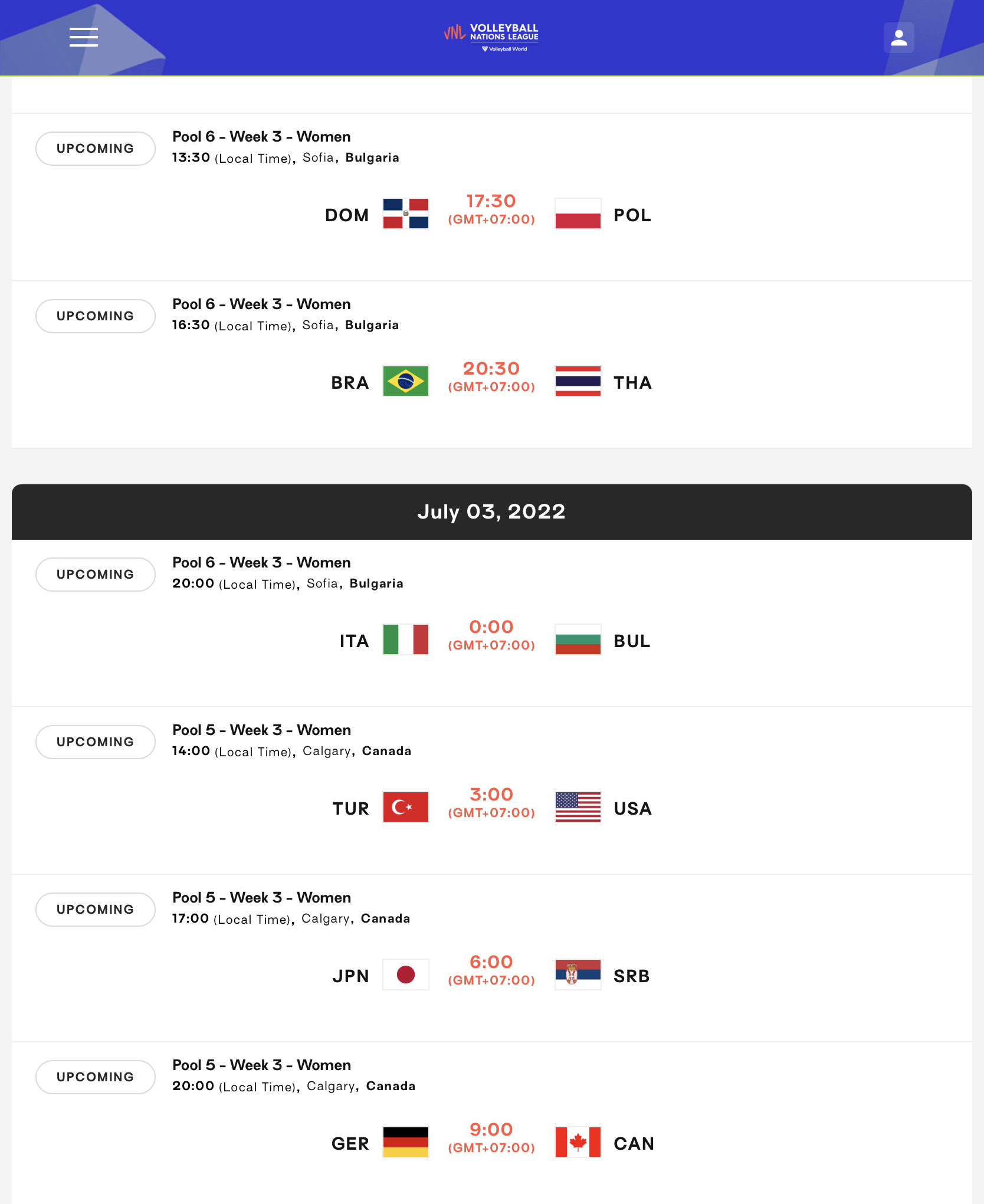Click the Canada flag icon
The height and width of the screenshot is (1204, 984).
pos(578,1142)
